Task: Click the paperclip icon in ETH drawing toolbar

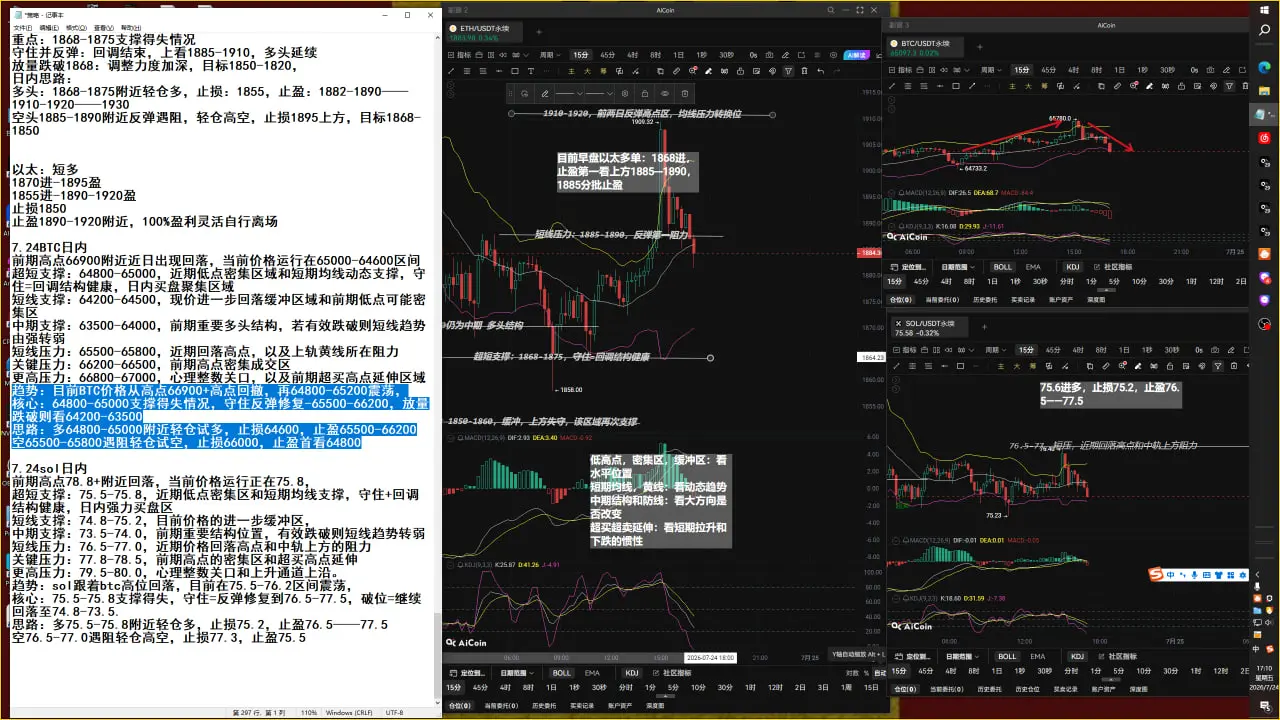Action: (x=676, y=71)
